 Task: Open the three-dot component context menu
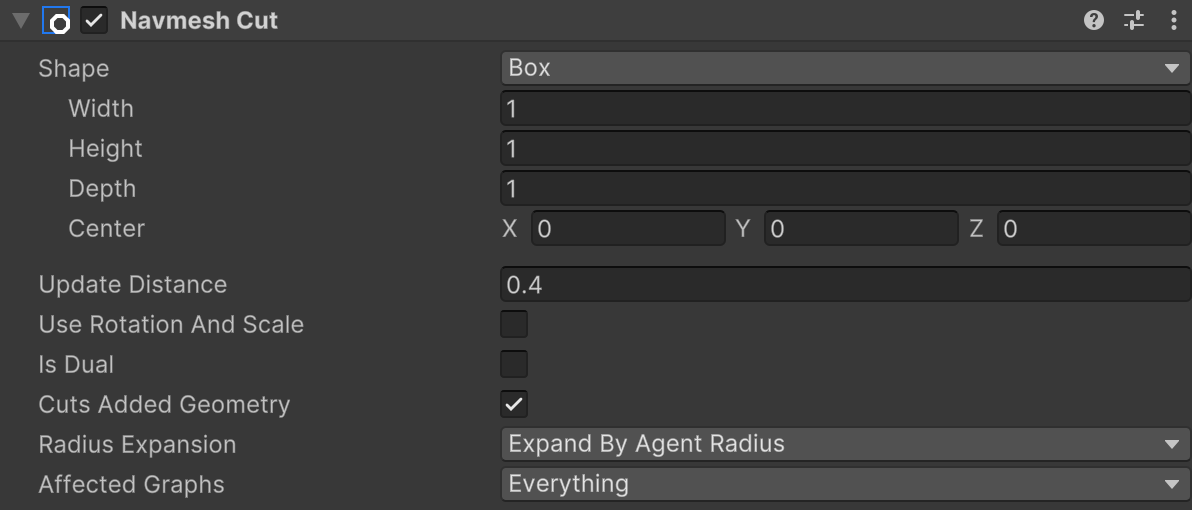[1173, 21]
